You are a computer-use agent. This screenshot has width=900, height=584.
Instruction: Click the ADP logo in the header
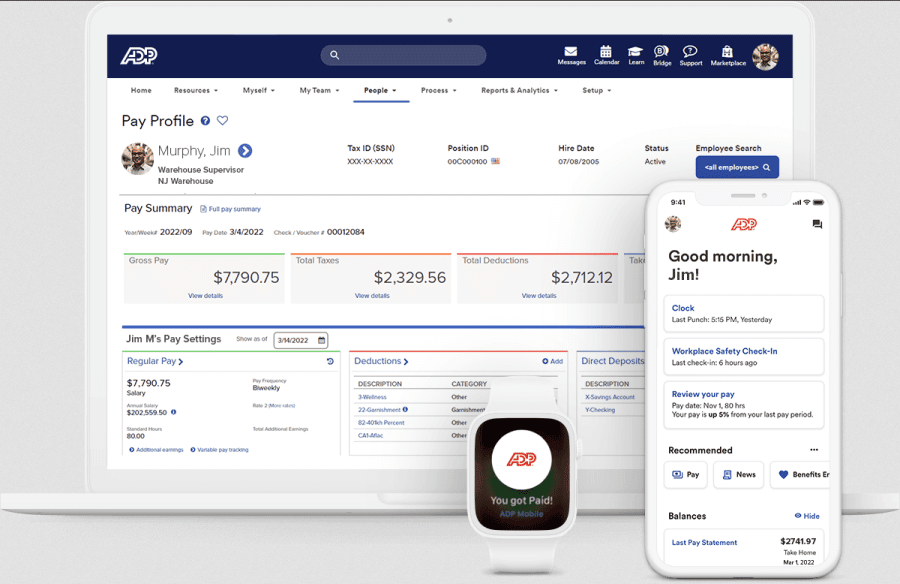tap(138, 56)
